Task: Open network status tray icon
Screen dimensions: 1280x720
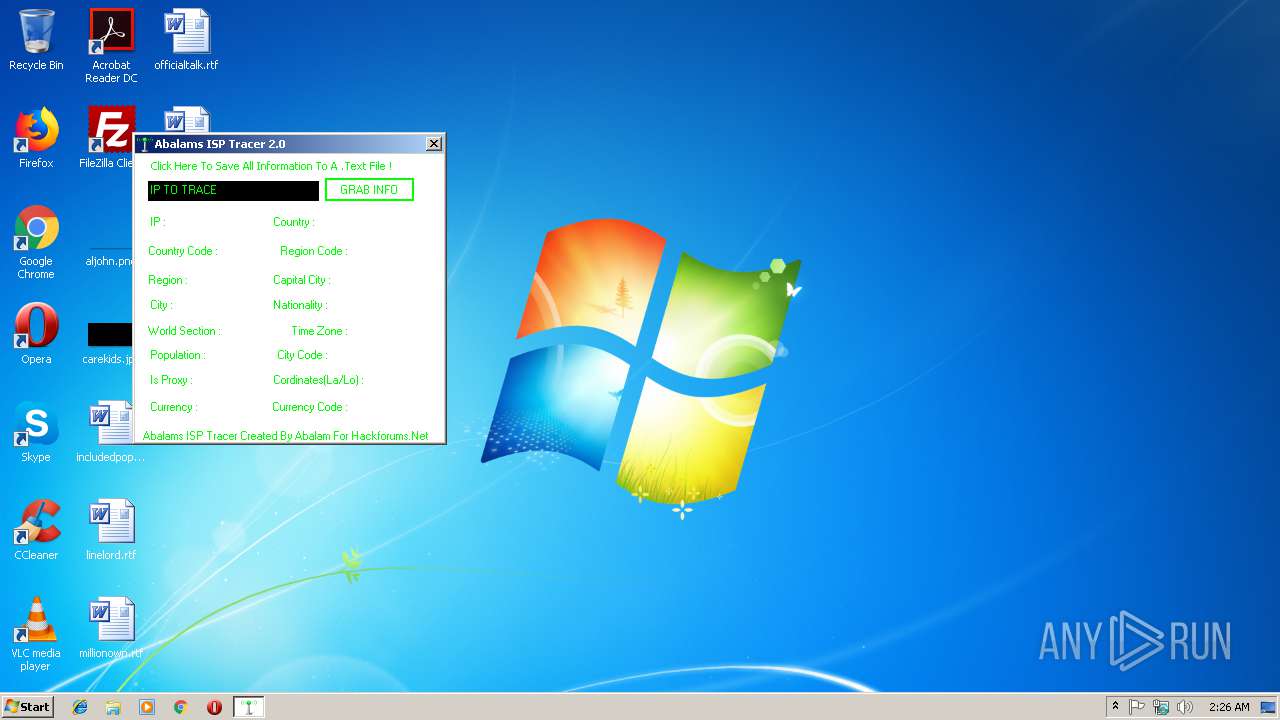Action: [1161, 707]
